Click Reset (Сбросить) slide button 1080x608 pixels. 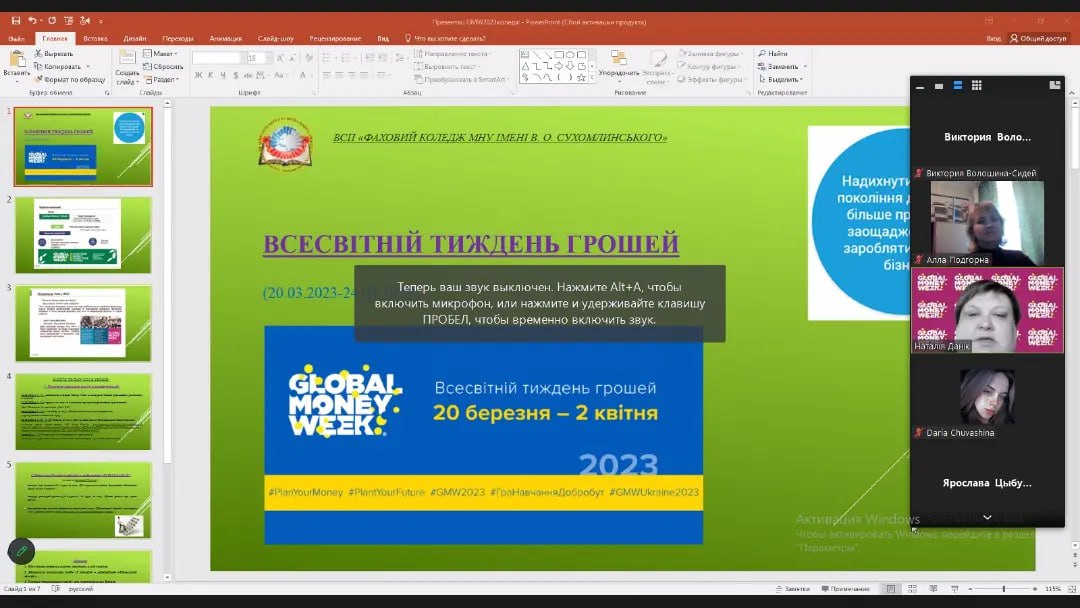tap(163, 66)
